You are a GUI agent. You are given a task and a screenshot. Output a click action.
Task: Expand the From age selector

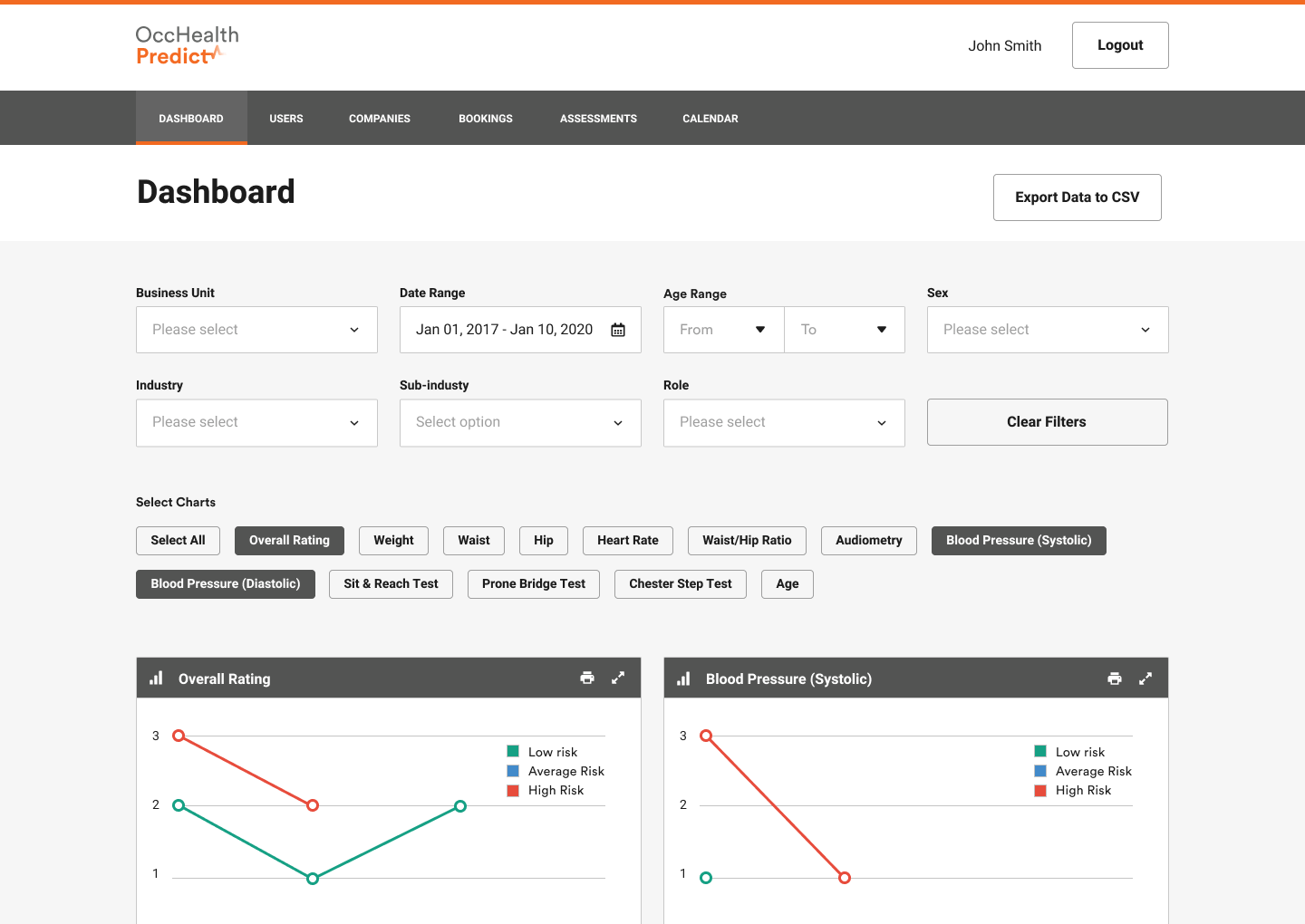pos(722,330)
